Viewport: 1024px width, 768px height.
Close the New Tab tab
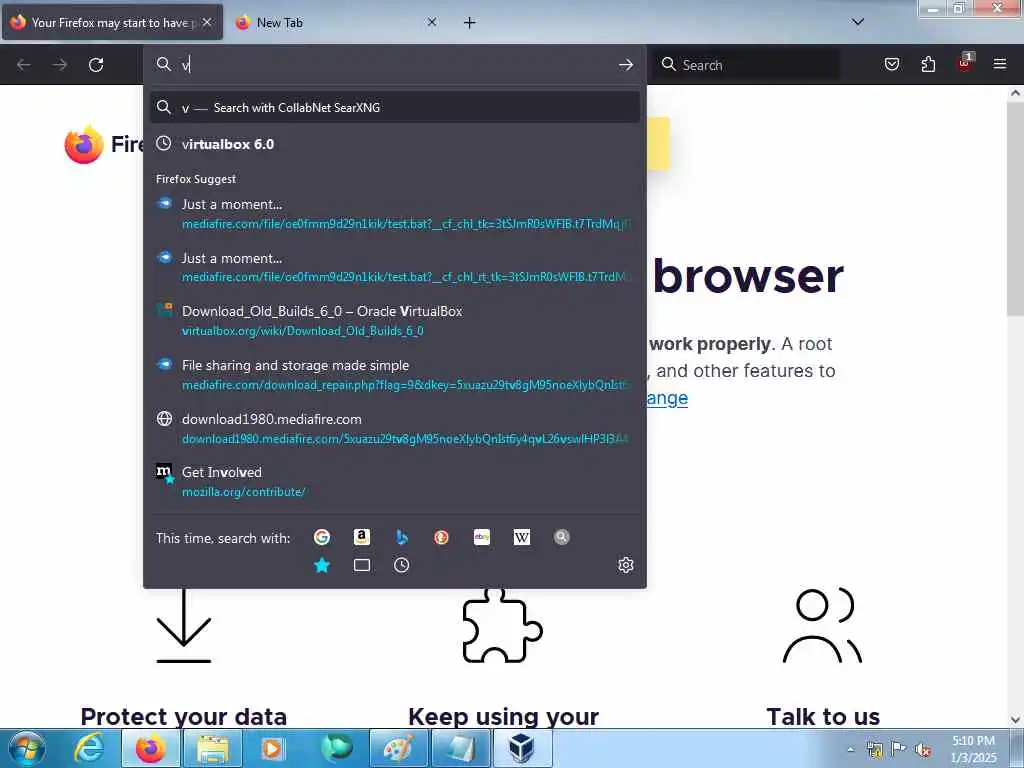pyautogui.click(x=432, y=22)
